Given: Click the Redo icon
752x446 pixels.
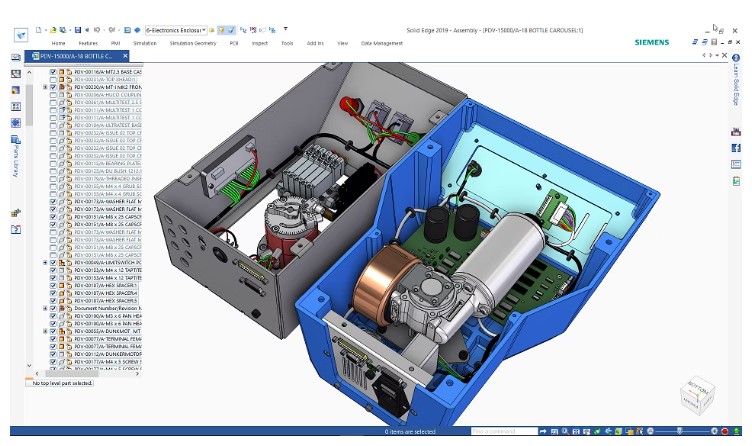Looking at the screenshot, I should (111, 30).
